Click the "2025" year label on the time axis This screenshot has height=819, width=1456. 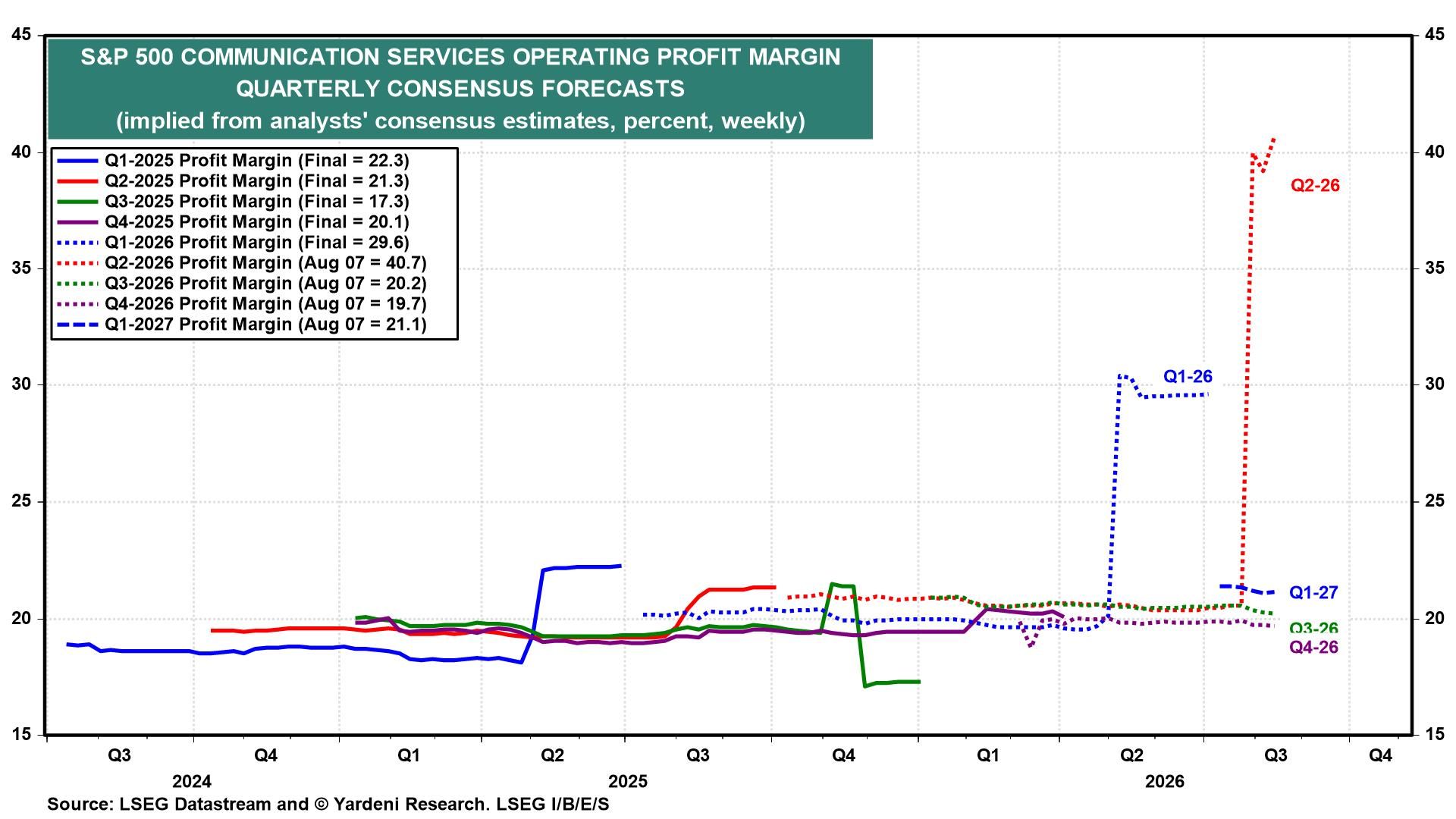628,782
